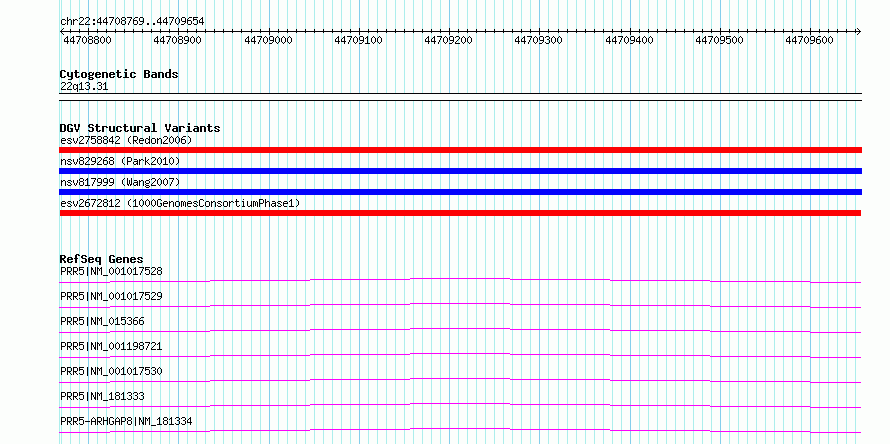Click ruler position 44709400

coord(629,40)
